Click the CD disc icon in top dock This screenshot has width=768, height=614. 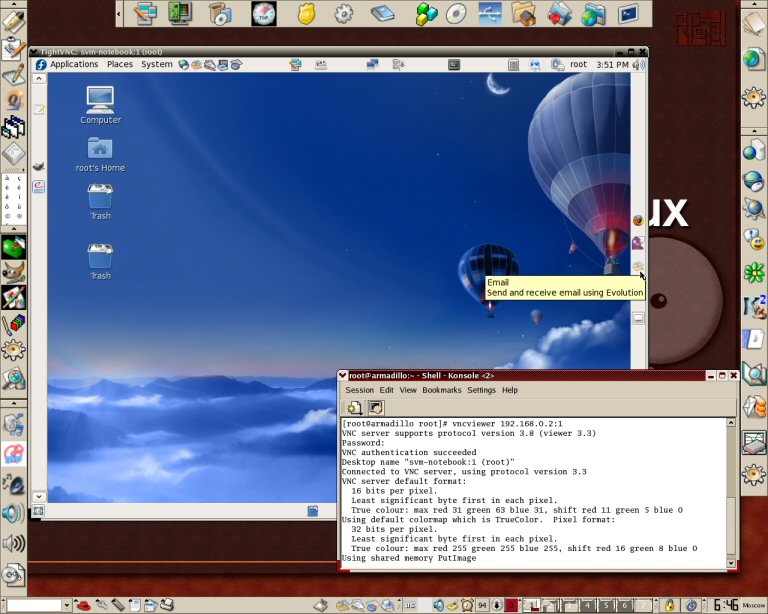tap(456, 14)
